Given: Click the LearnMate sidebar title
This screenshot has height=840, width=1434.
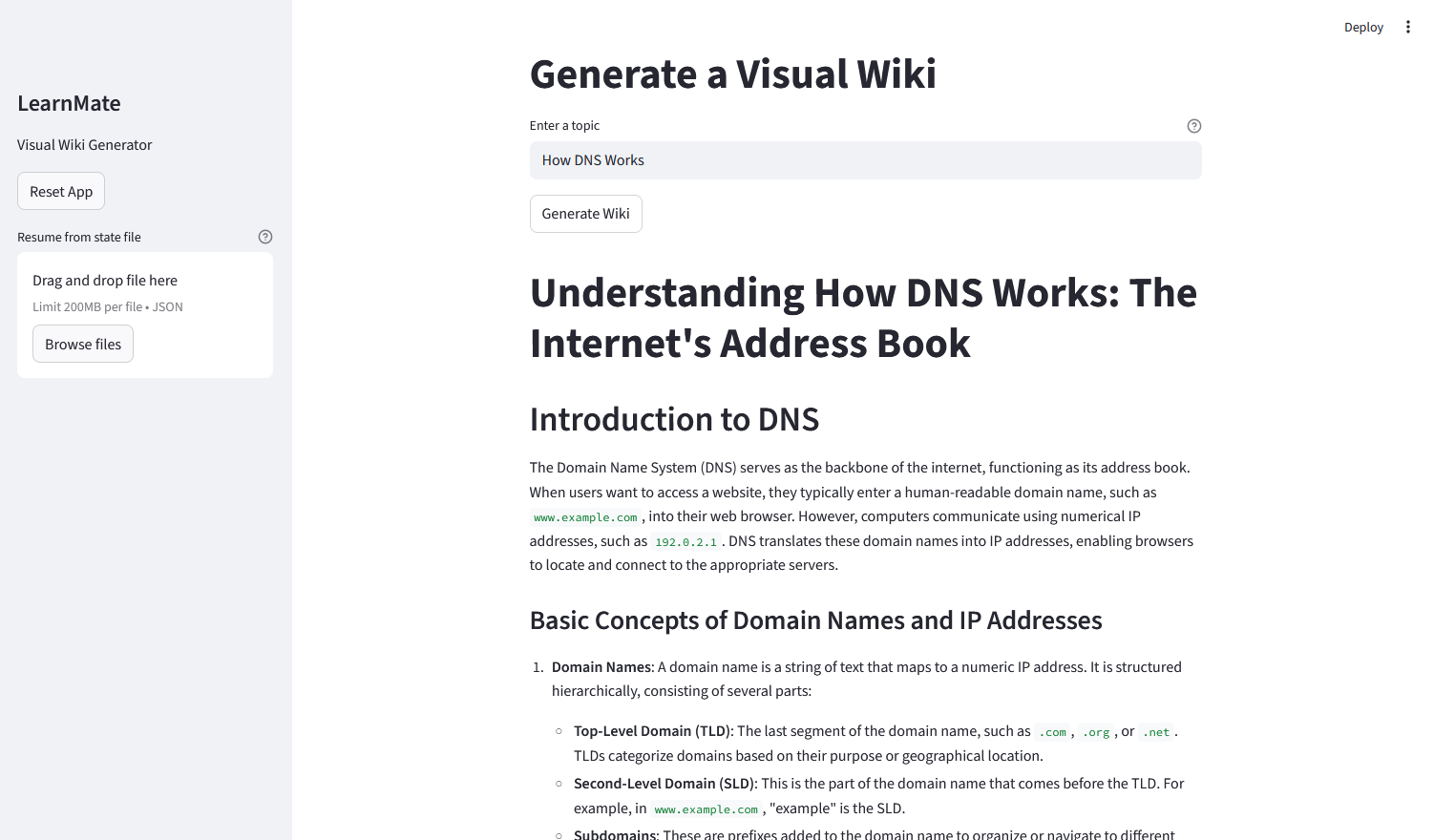Looking at the screenshot, I should pos(69,103).
